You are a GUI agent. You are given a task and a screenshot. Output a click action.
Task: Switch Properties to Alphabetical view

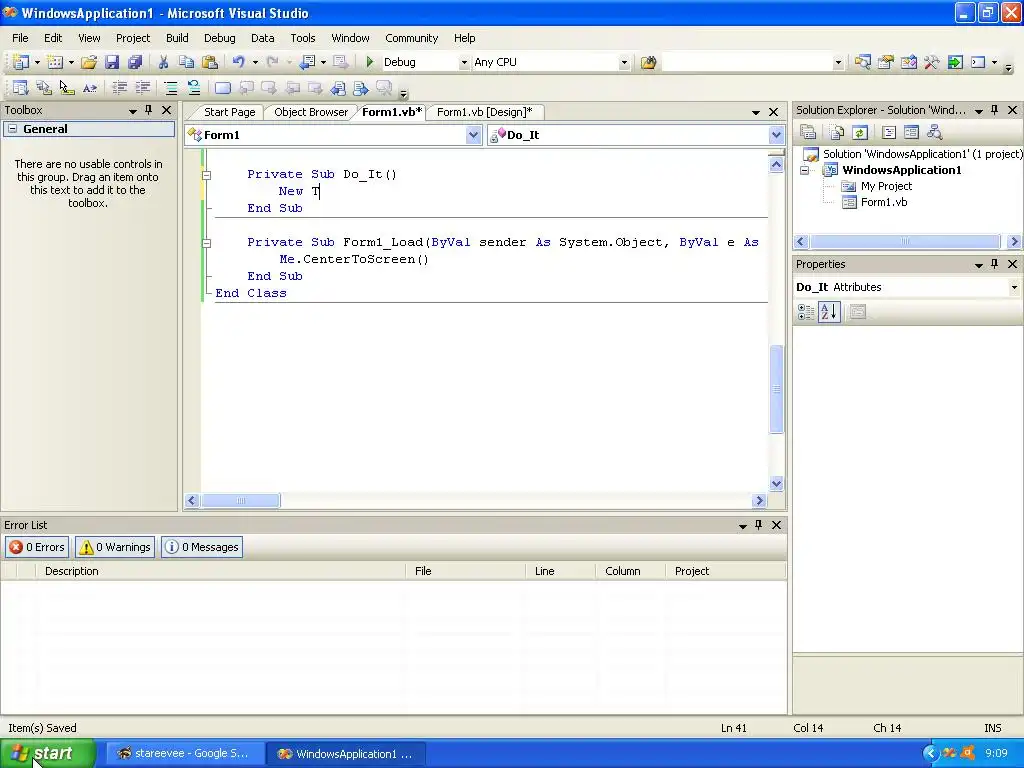829,312
